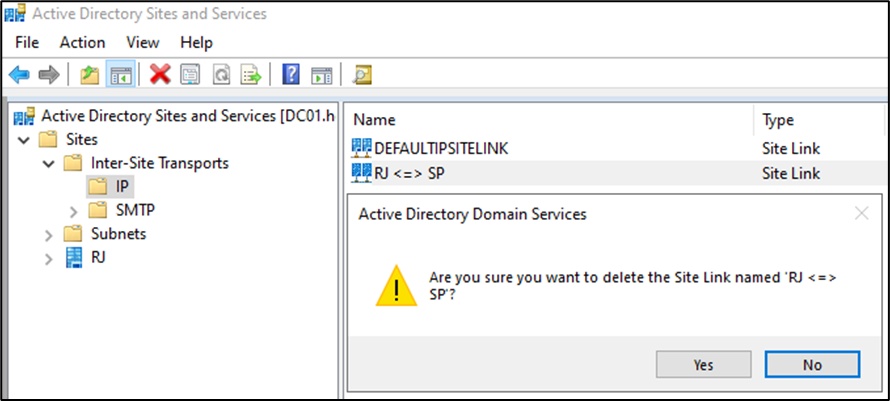Expand the Subnets folder node
The height and width of the screenshot is (401, 890).
48,234
